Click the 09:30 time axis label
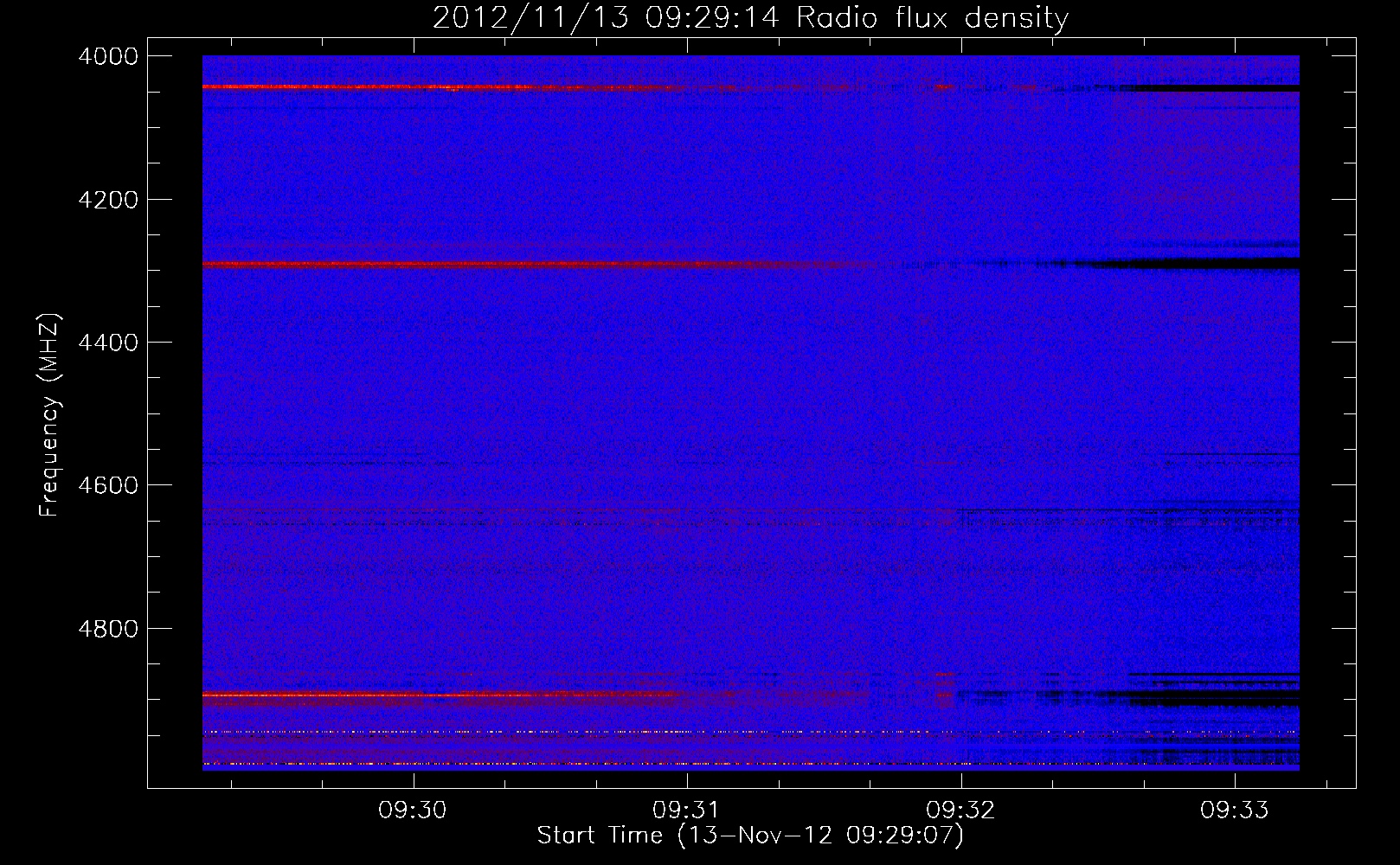The height and width of the screenshot is (865, 1400). pyautogui.click(x=413, y=810)
